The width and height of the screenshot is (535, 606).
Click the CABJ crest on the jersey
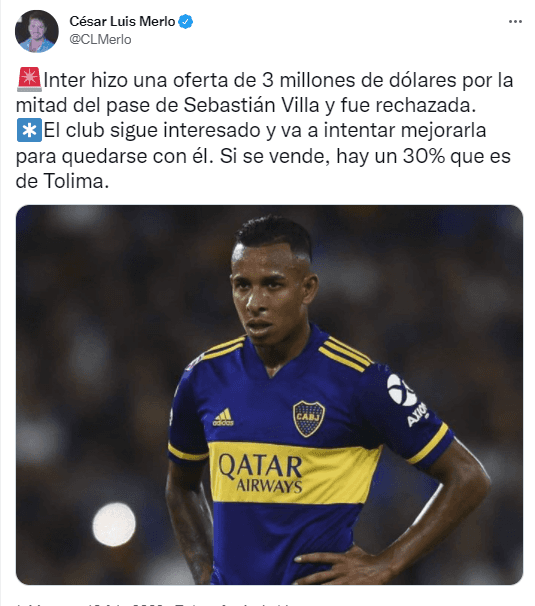point(308,419)
